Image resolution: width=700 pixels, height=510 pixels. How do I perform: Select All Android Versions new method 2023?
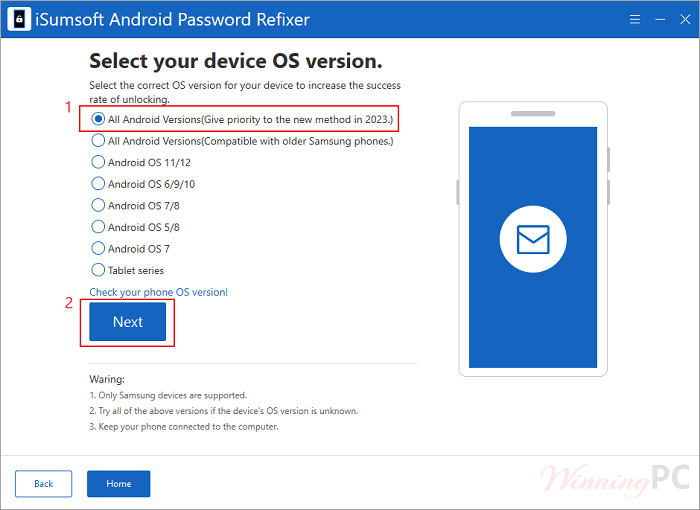98,119
